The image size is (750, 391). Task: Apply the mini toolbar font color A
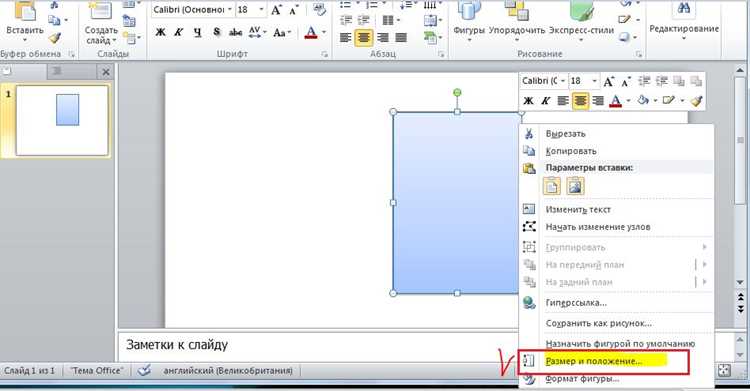coord(616,101)
